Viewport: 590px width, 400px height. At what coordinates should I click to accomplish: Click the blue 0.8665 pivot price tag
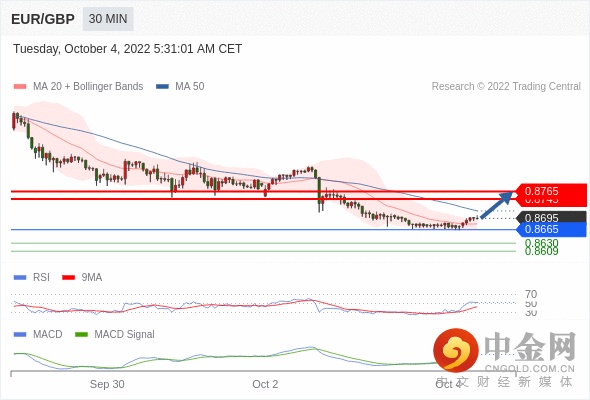point(551,230)
